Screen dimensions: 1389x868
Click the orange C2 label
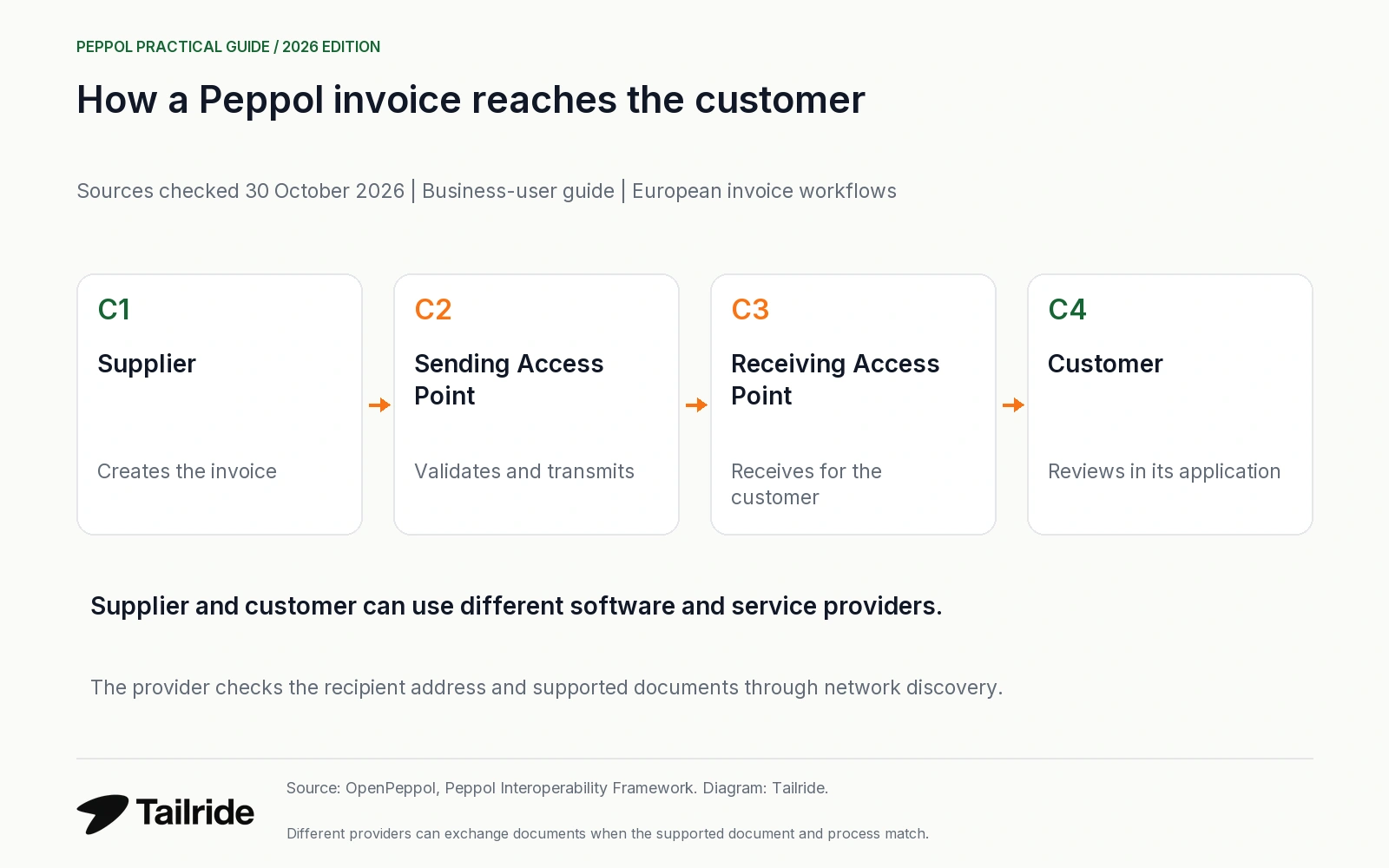pyautogui.click(x=433, y=310)
